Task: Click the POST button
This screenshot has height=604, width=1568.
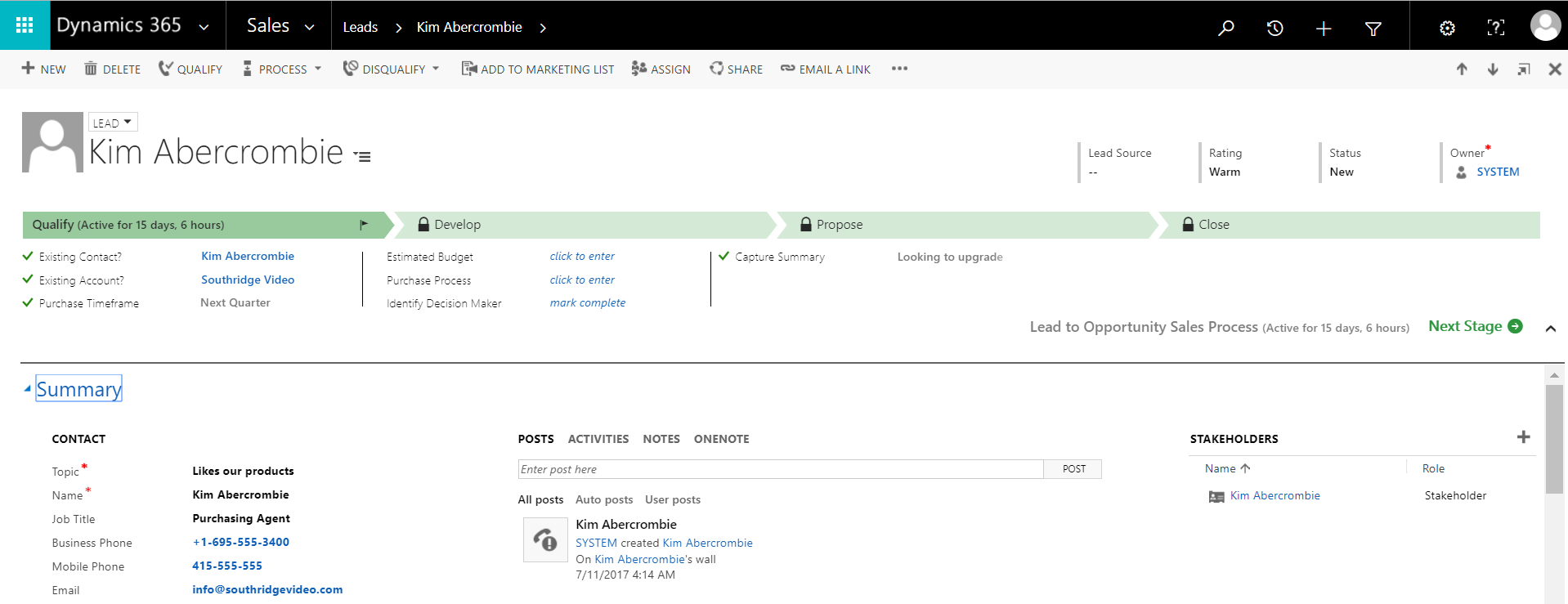Action: (x=1073, y=469)
